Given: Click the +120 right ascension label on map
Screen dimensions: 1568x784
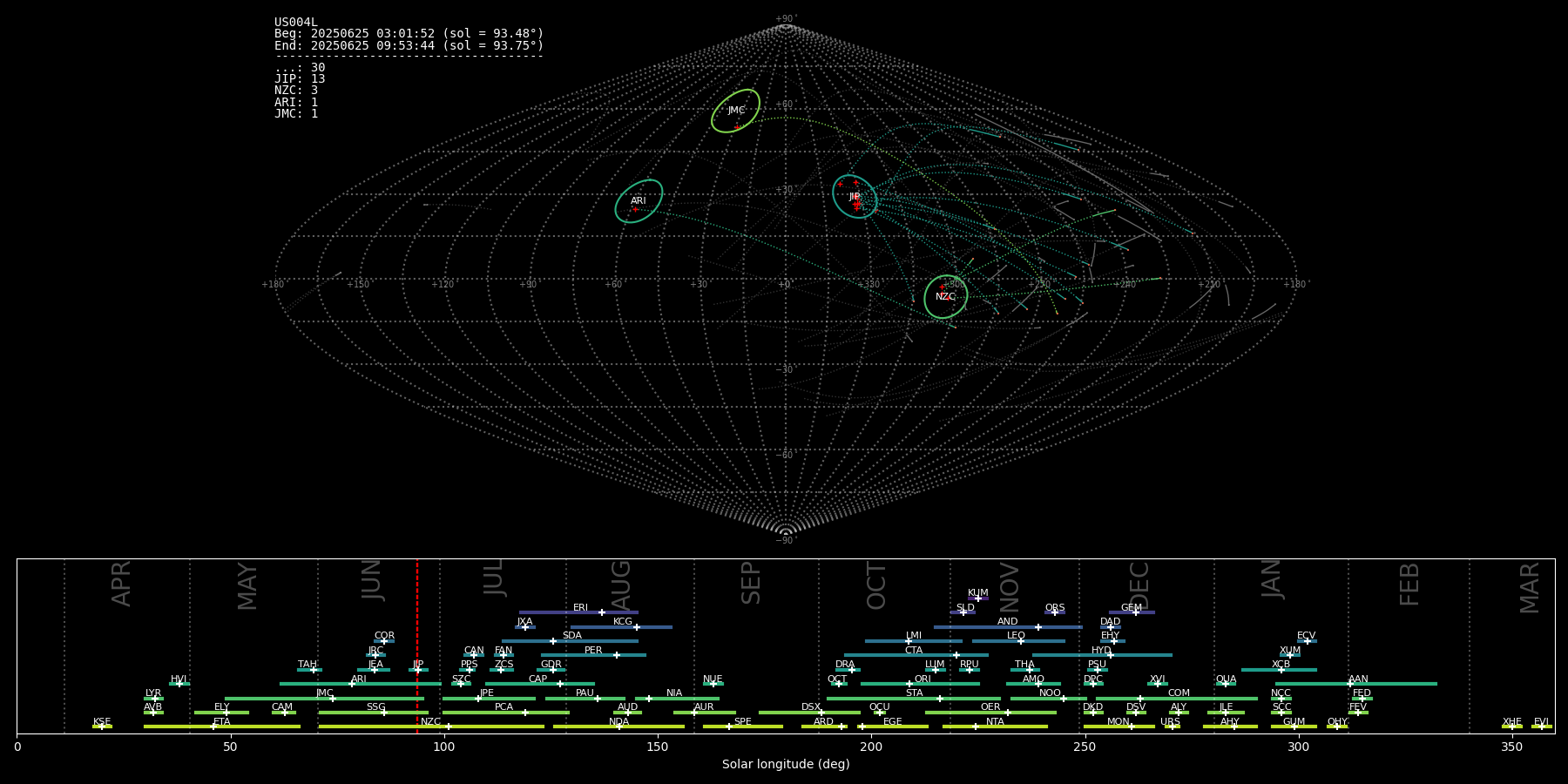Looking at the screenshot, I should pyautogui.click(x=443, y=285).
